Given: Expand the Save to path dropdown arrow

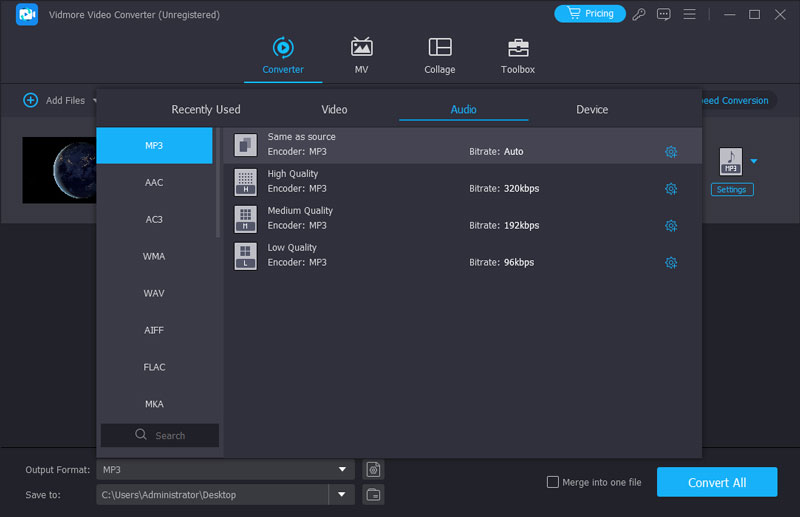Looking at the screenshot, I should click(342, 494).
